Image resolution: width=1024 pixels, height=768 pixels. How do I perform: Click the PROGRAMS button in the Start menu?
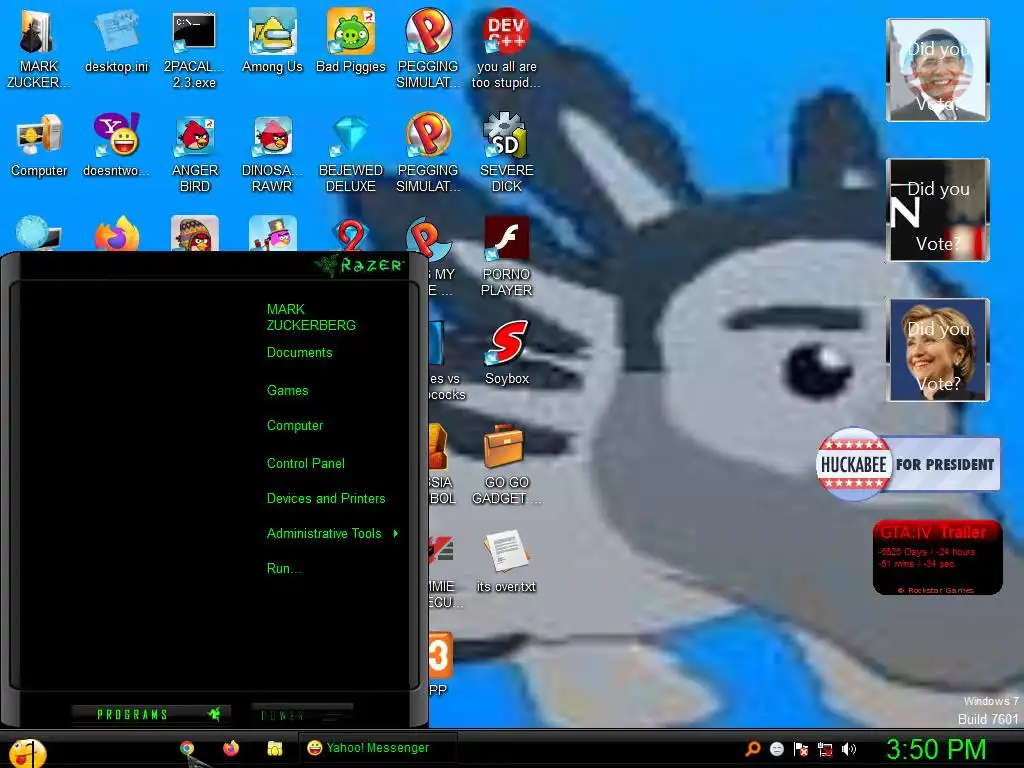(150, 714)
